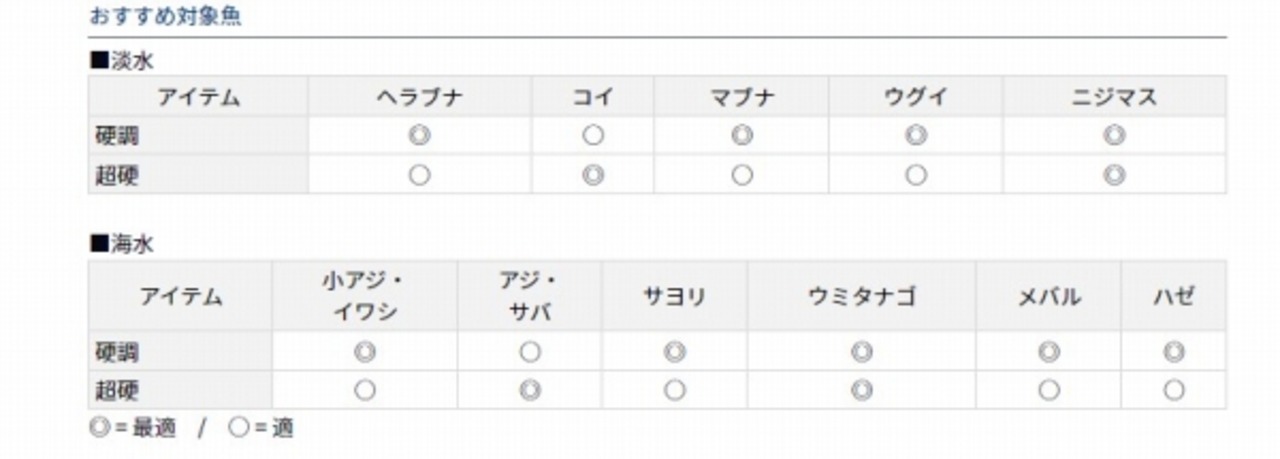This screenshot has height=459, width=1280.
Task: Click the 超硬 mark under ウミタナゴ
Action: pos(862,390)
